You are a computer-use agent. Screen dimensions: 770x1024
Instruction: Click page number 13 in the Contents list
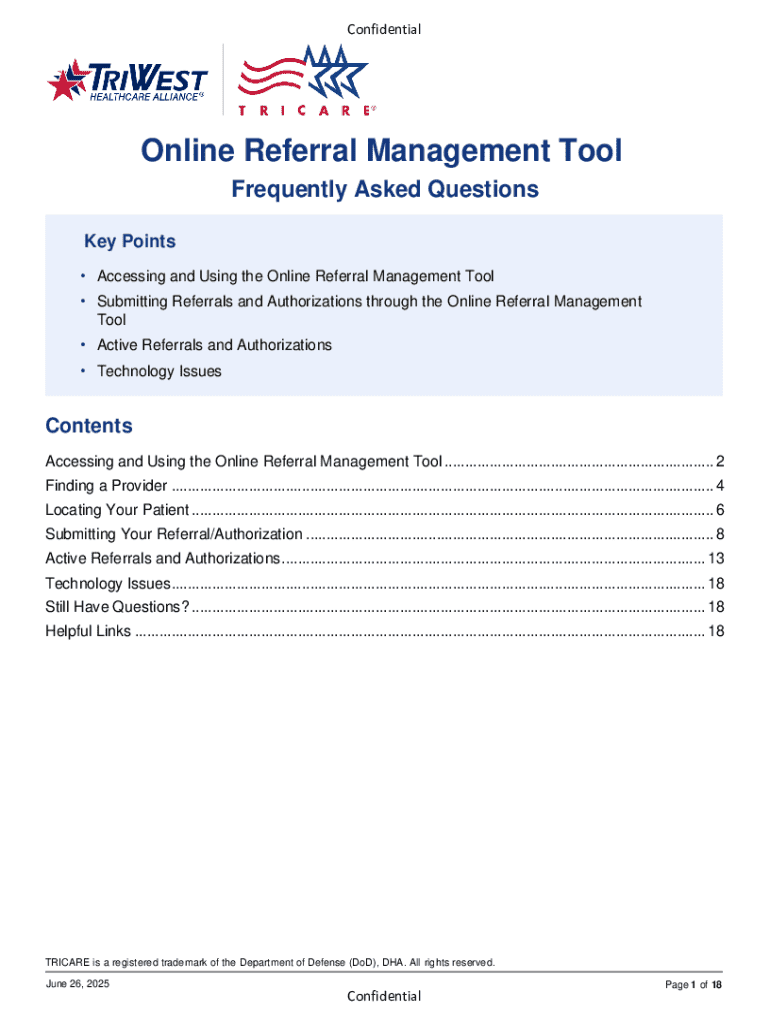[x=715, y=558]
